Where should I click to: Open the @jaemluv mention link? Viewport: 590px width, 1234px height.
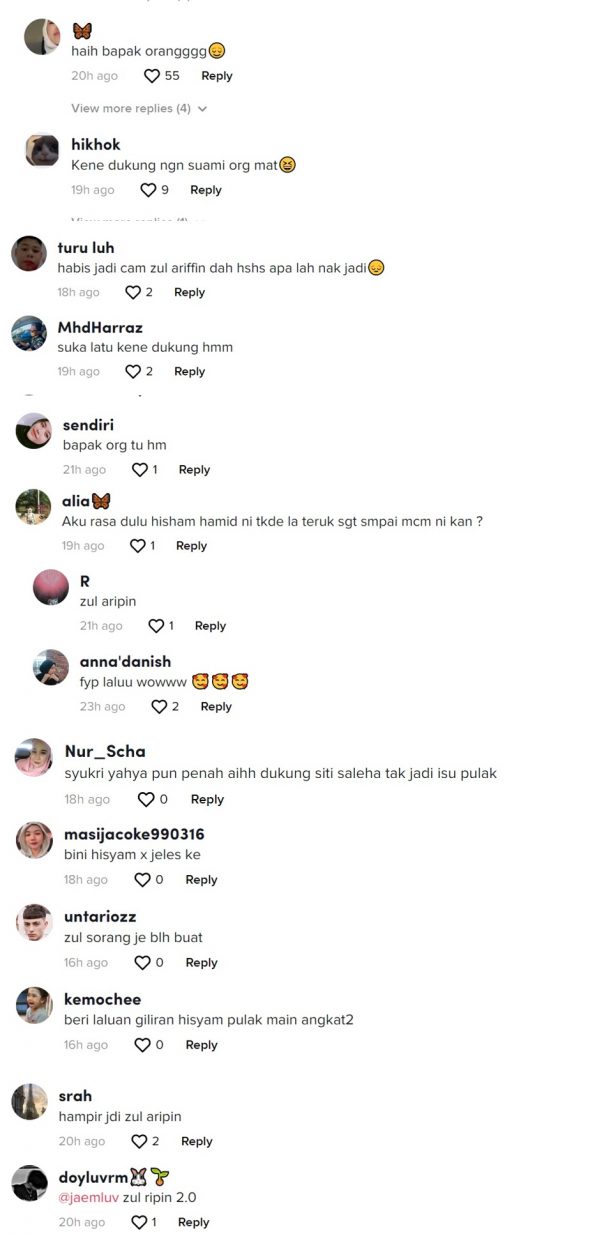click(89, 1195)
